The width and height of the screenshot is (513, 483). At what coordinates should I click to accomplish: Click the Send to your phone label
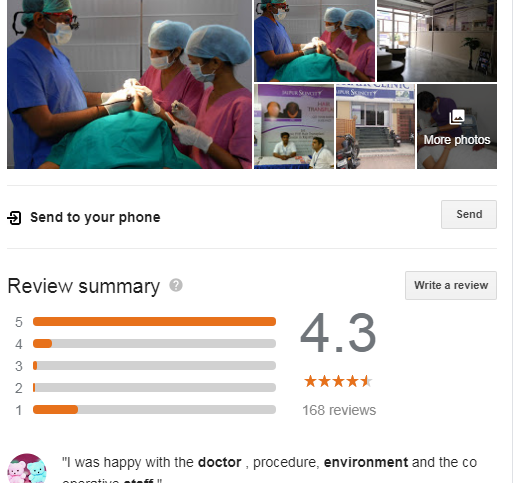click(x=95, y=217)
